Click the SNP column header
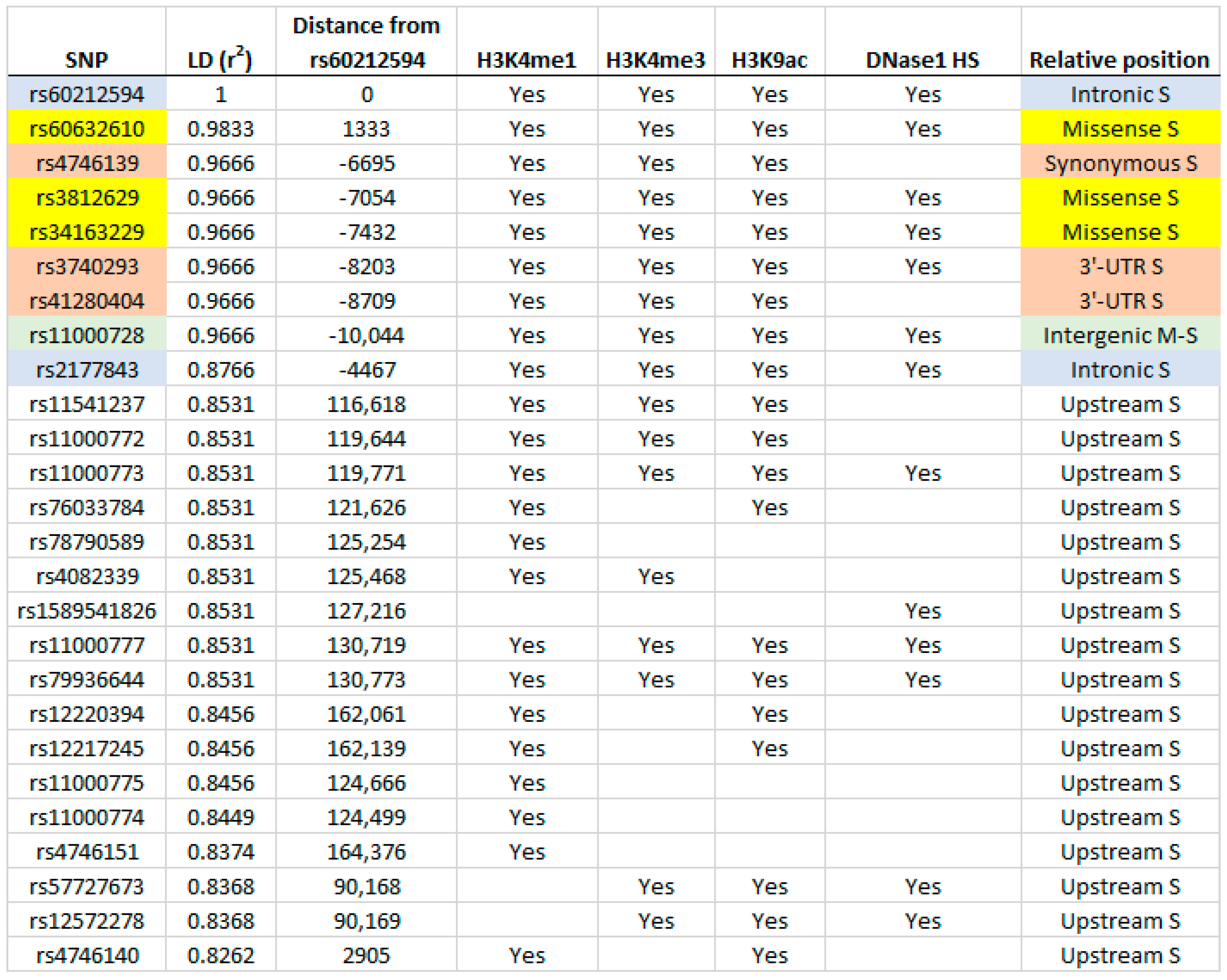This screenshot has width=1227, height=980. [x=87, y=60]
